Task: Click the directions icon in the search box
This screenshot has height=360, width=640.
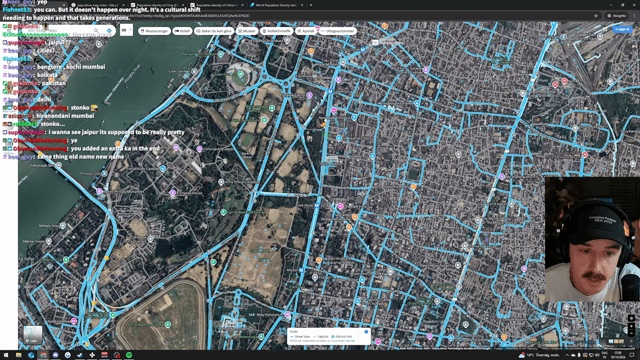Action: 109,31
